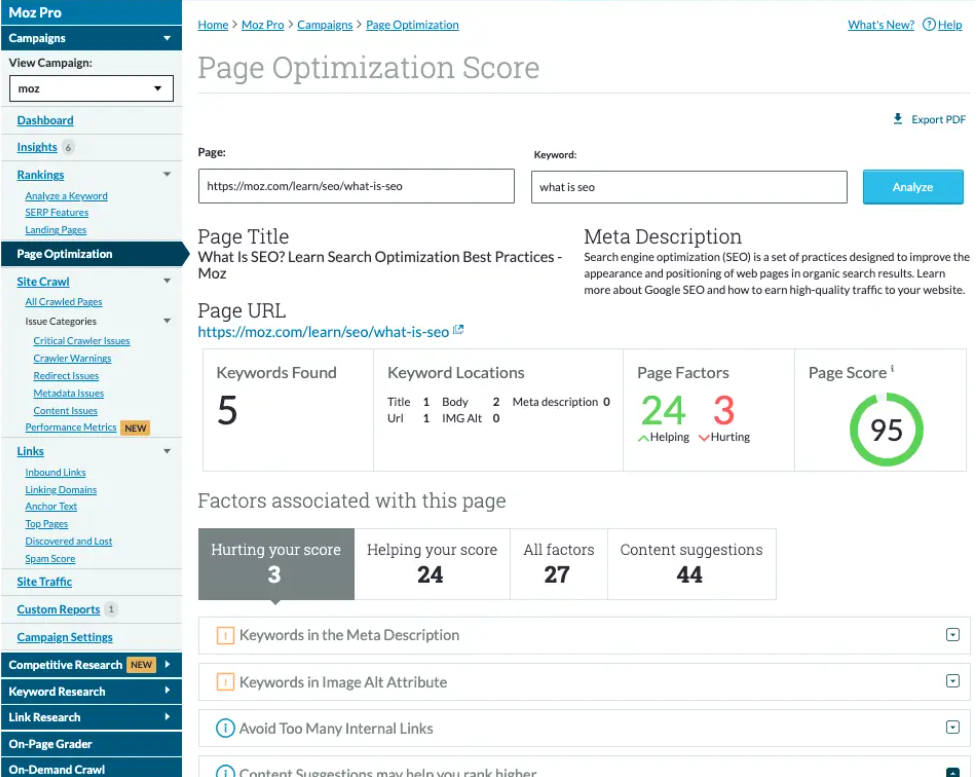Click the Insights count badge 6
Viewport: 977px width, 777px height.
tap(69, 148)
